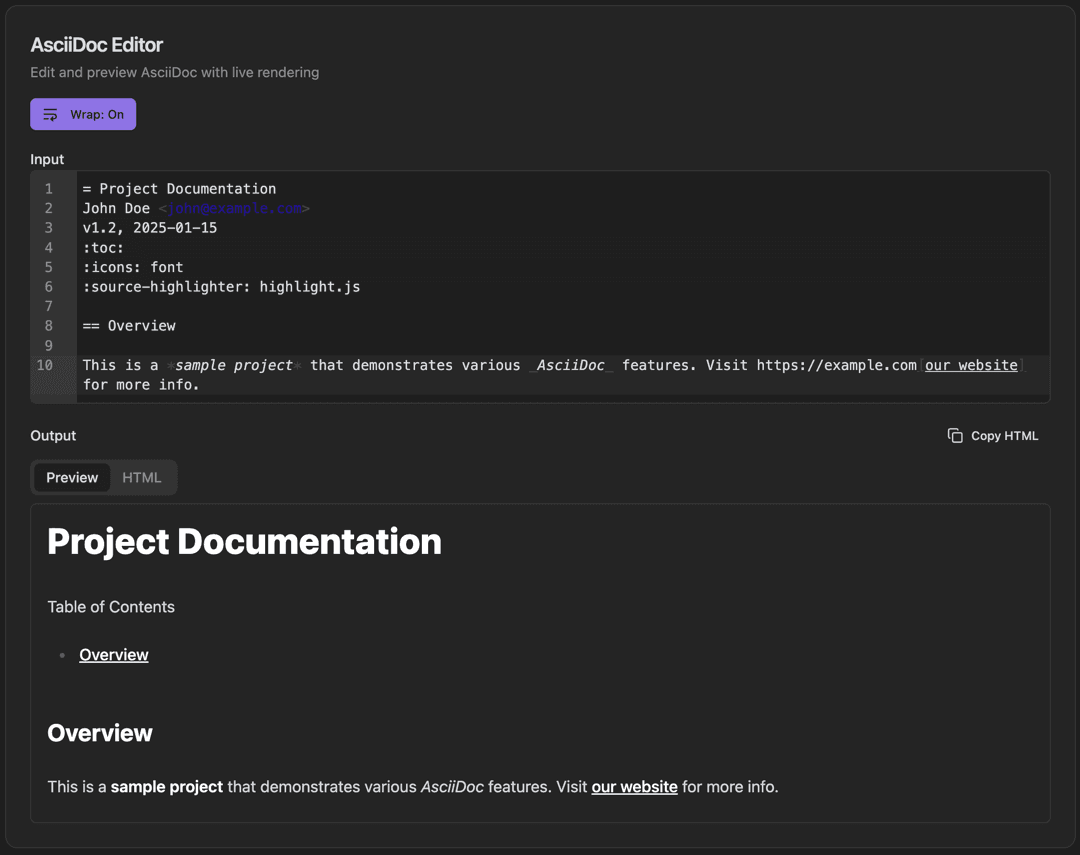Click the ':source-highlighter: highlight.js' line

pos(221,286)
